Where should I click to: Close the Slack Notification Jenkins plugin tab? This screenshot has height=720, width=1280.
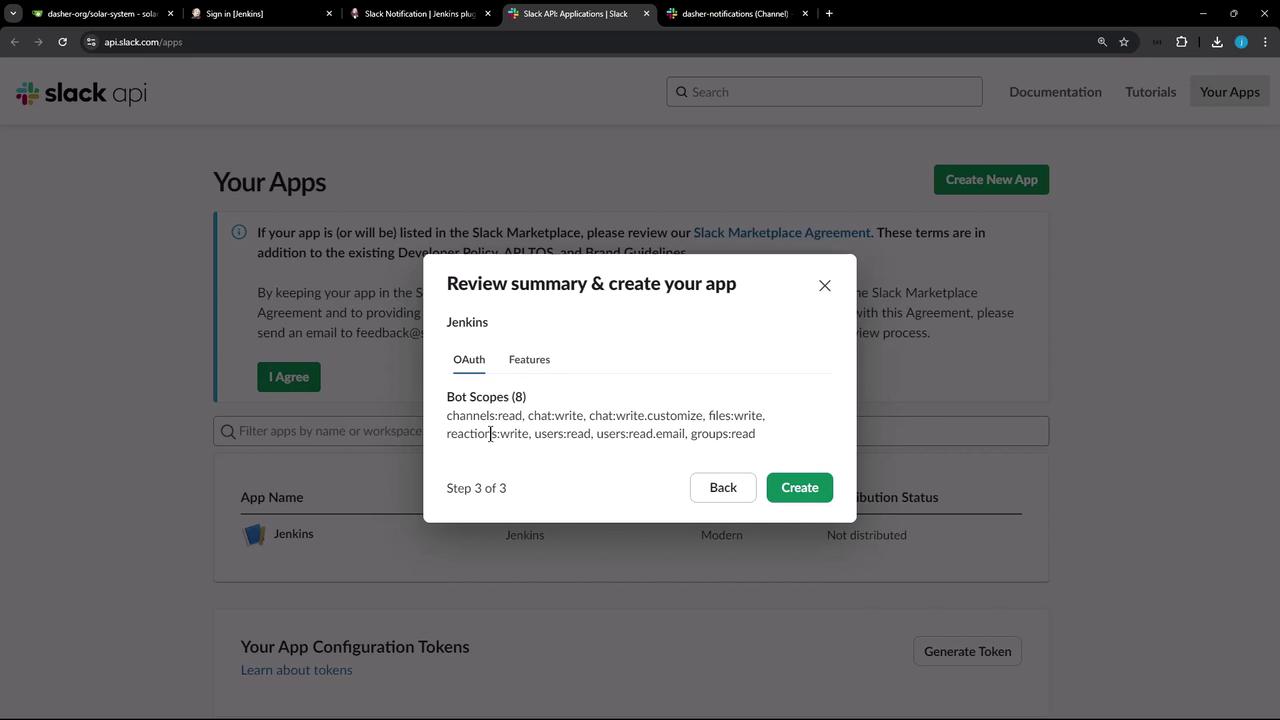point(488,14)
